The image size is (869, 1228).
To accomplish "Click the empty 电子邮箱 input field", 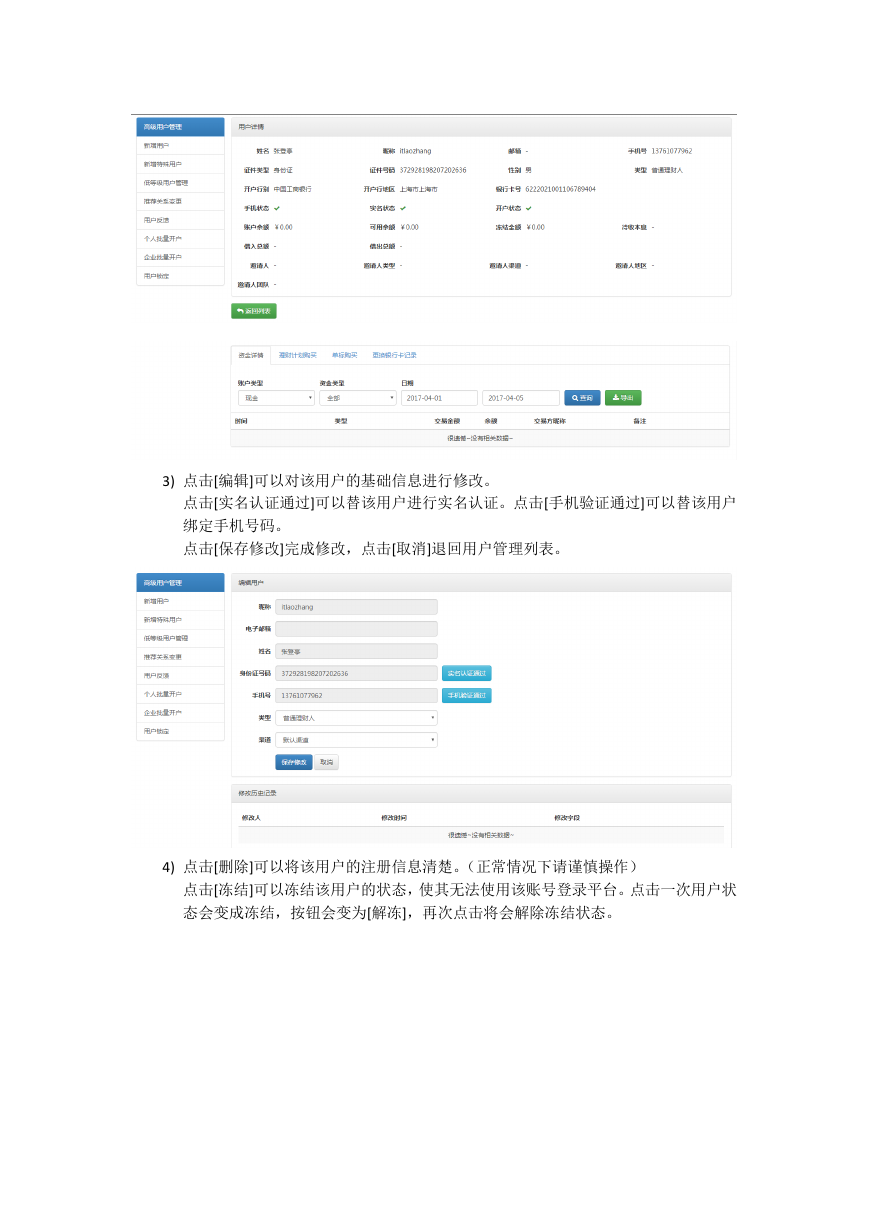I will pos(356,629).
